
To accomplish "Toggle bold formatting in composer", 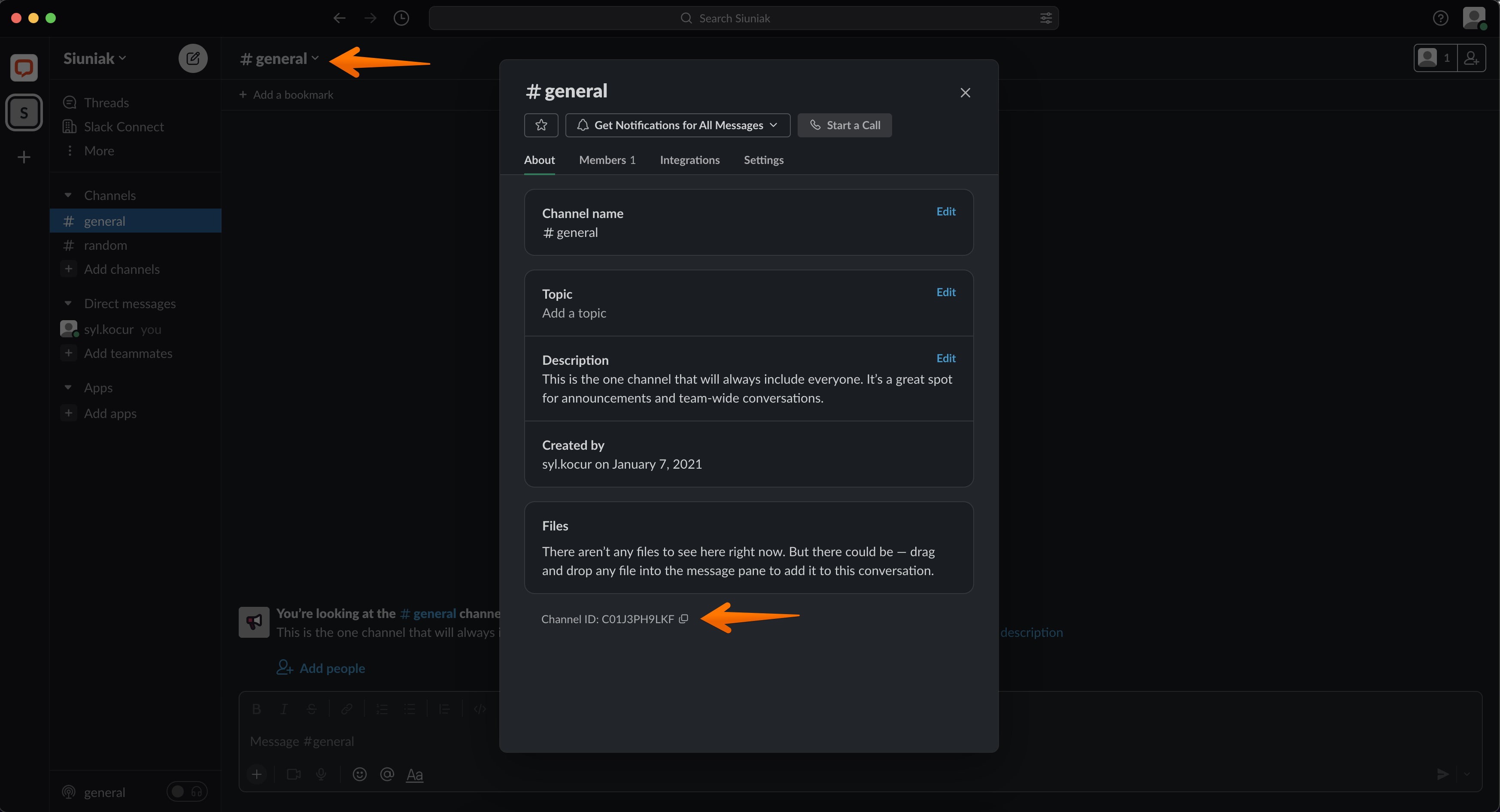I will [x=256, y=709].
